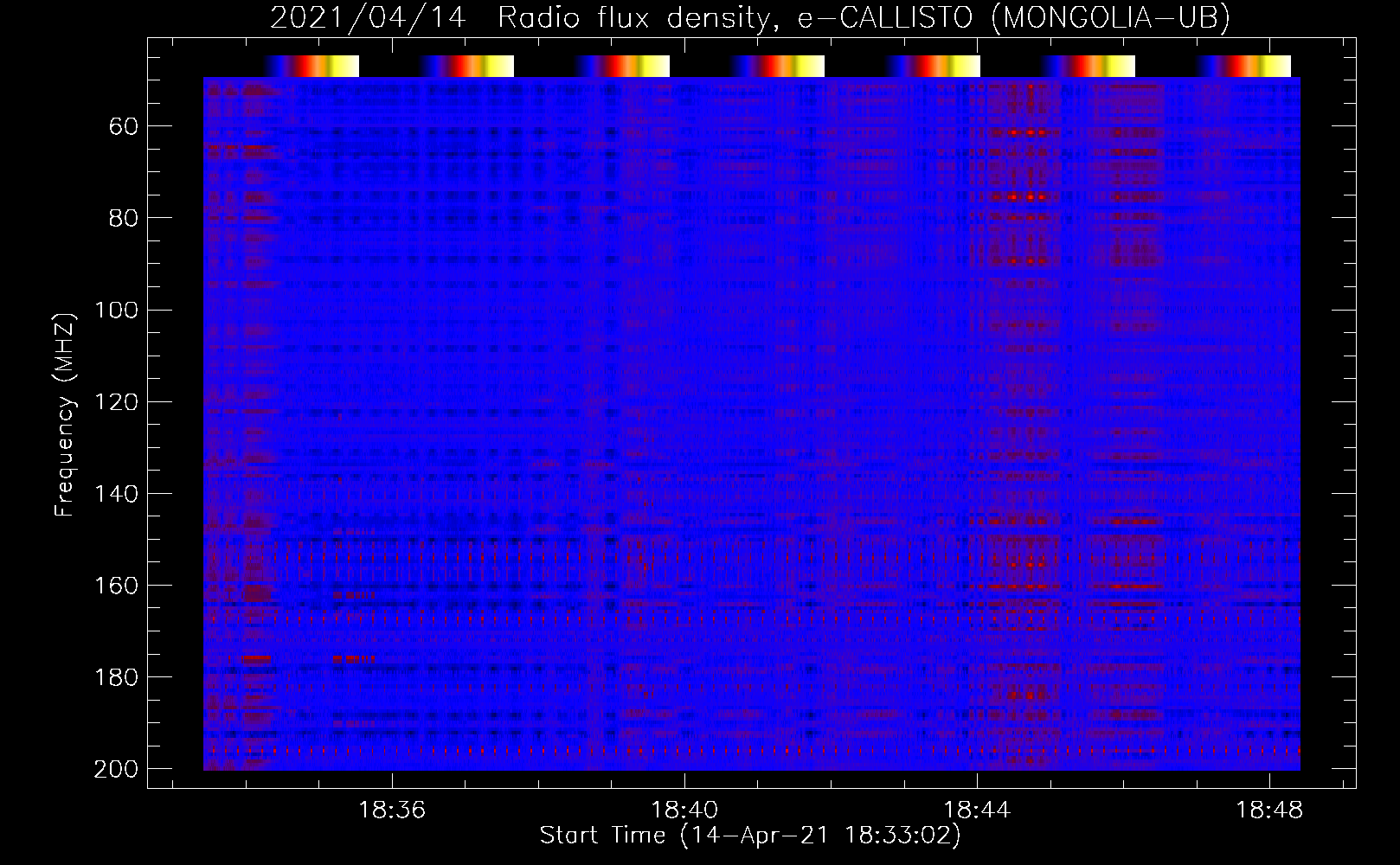Screen dimensions: 1400x865
Task: Click the 'Start Time (14-Apr-21 18:33:02)' label
Action: 750,836
